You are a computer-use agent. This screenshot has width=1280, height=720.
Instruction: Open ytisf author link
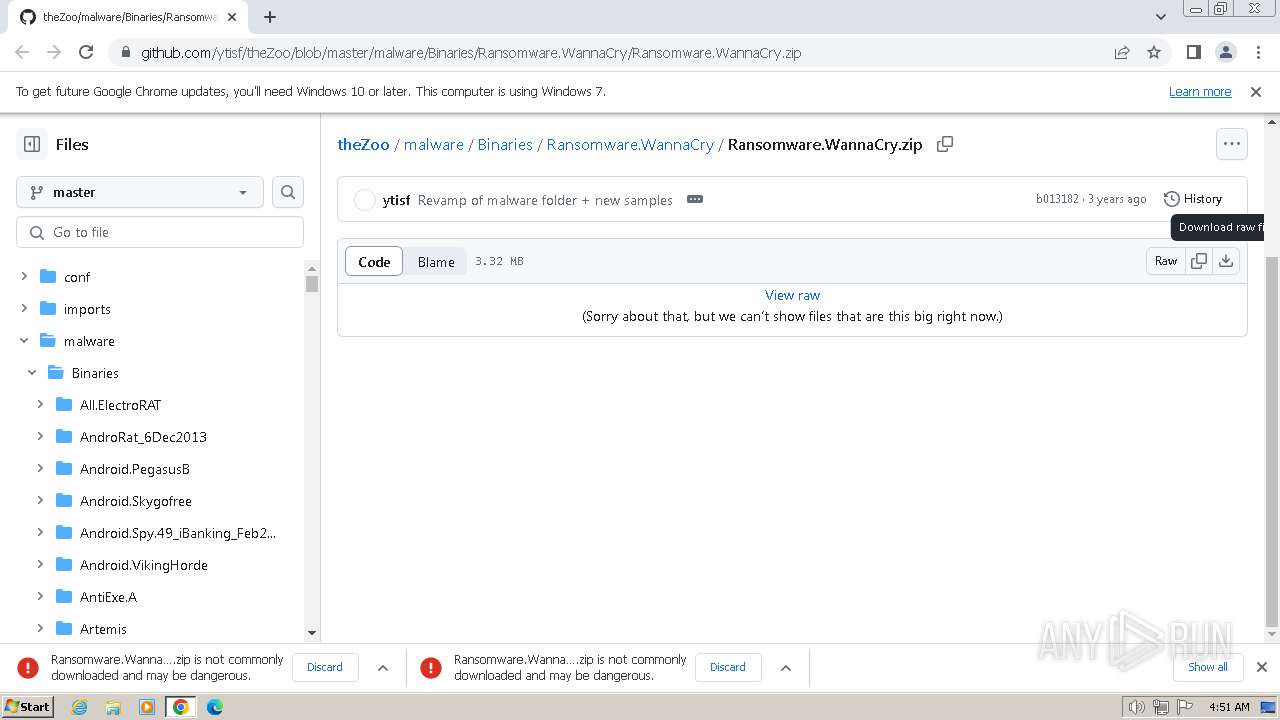[396, 200]
